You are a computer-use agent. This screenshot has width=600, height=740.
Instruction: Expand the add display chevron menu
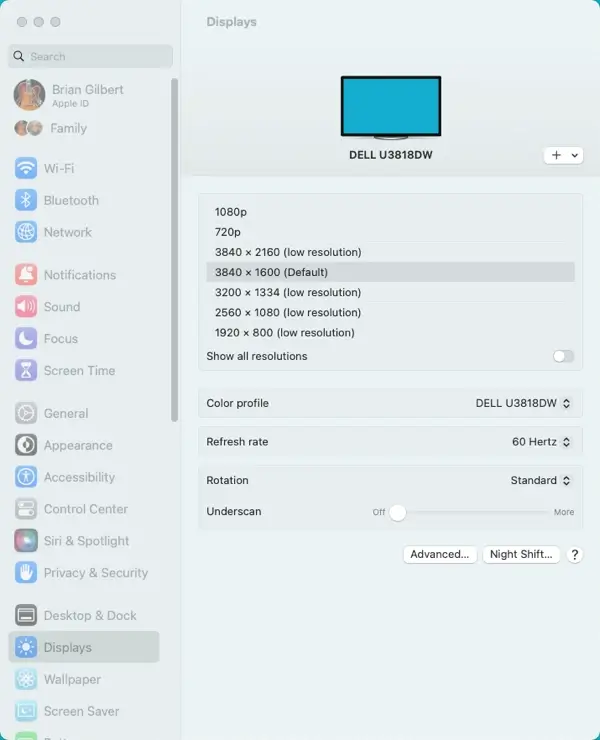coord(575,155)
